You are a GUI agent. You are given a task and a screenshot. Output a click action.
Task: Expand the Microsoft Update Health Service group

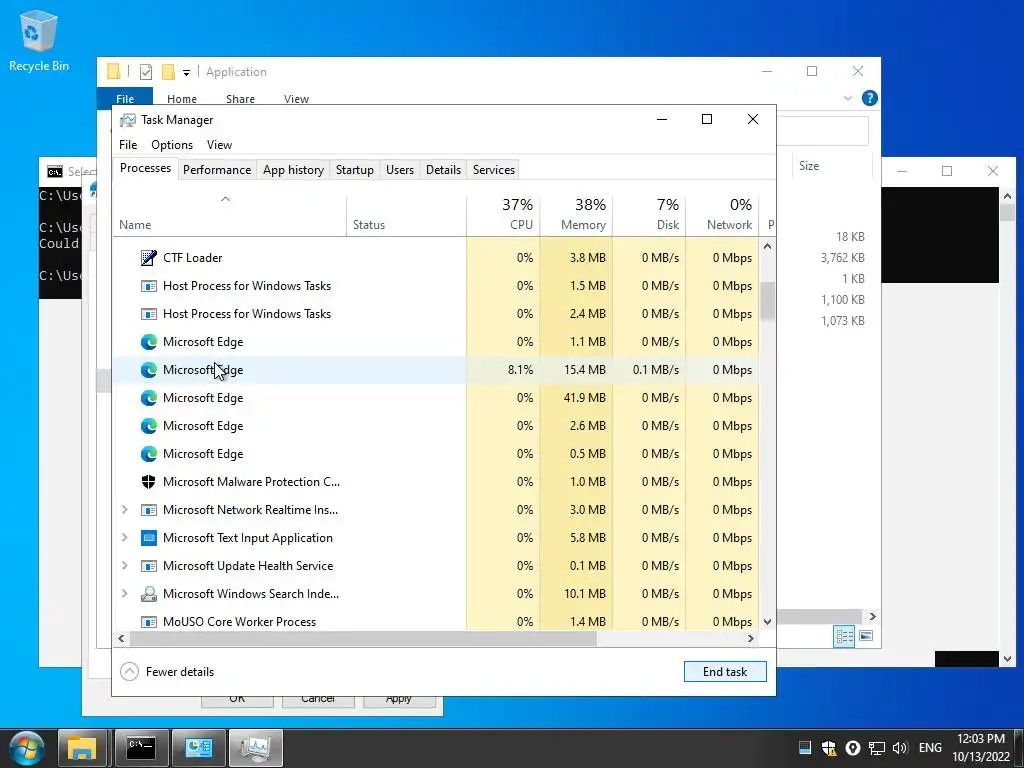125,566
